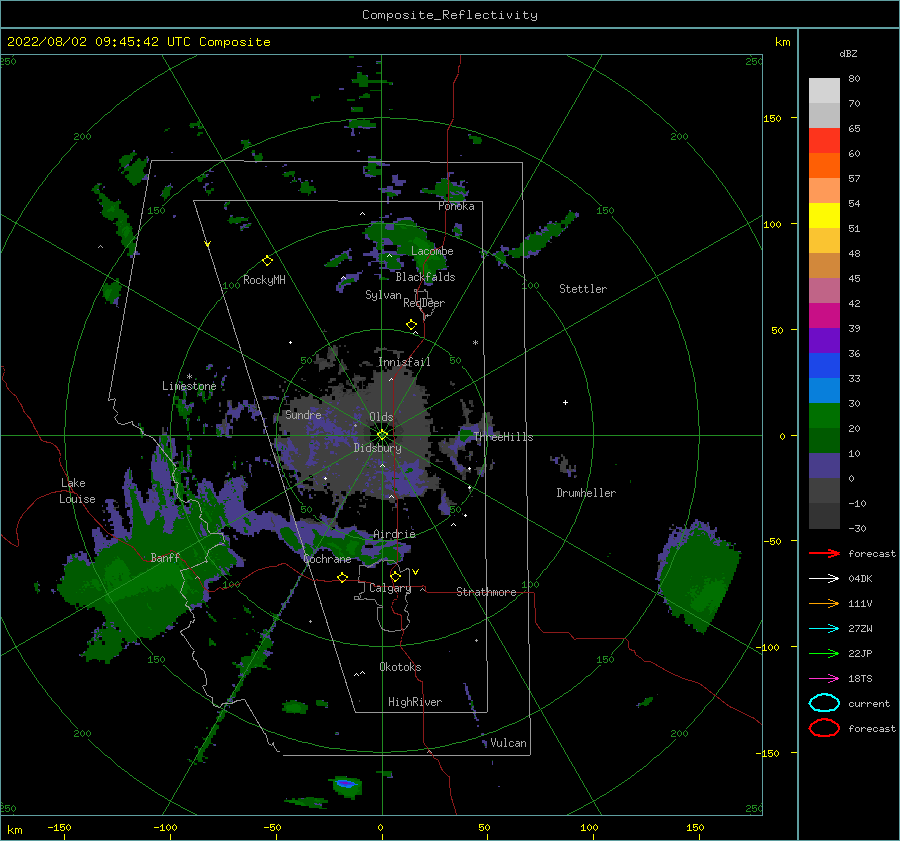Click the 39 dBZ magenta color swatch
This screenshot has width=900, height=841.
coord(824,315)
